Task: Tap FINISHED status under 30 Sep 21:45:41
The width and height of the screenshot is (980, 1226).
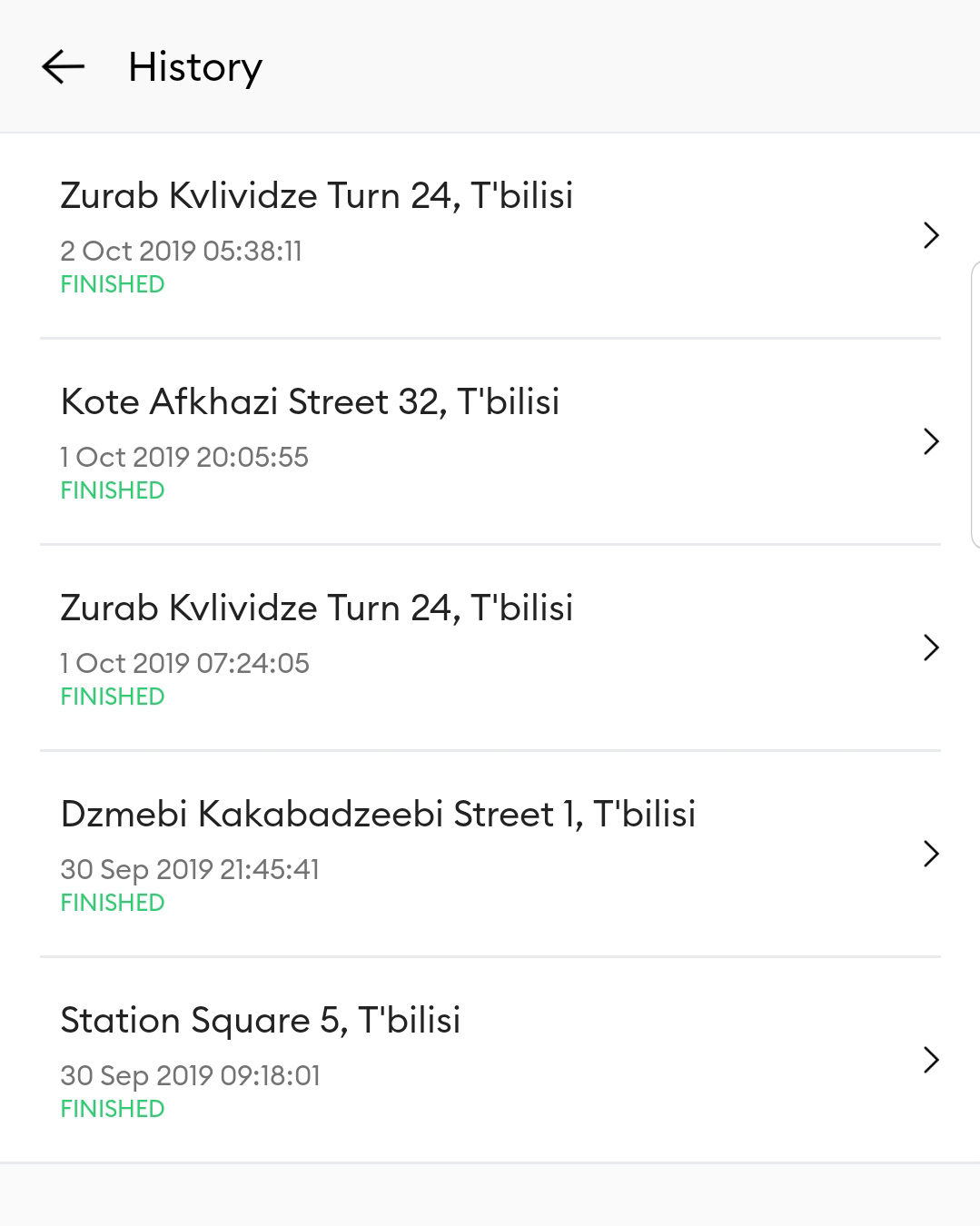Action: click(113, 903)
